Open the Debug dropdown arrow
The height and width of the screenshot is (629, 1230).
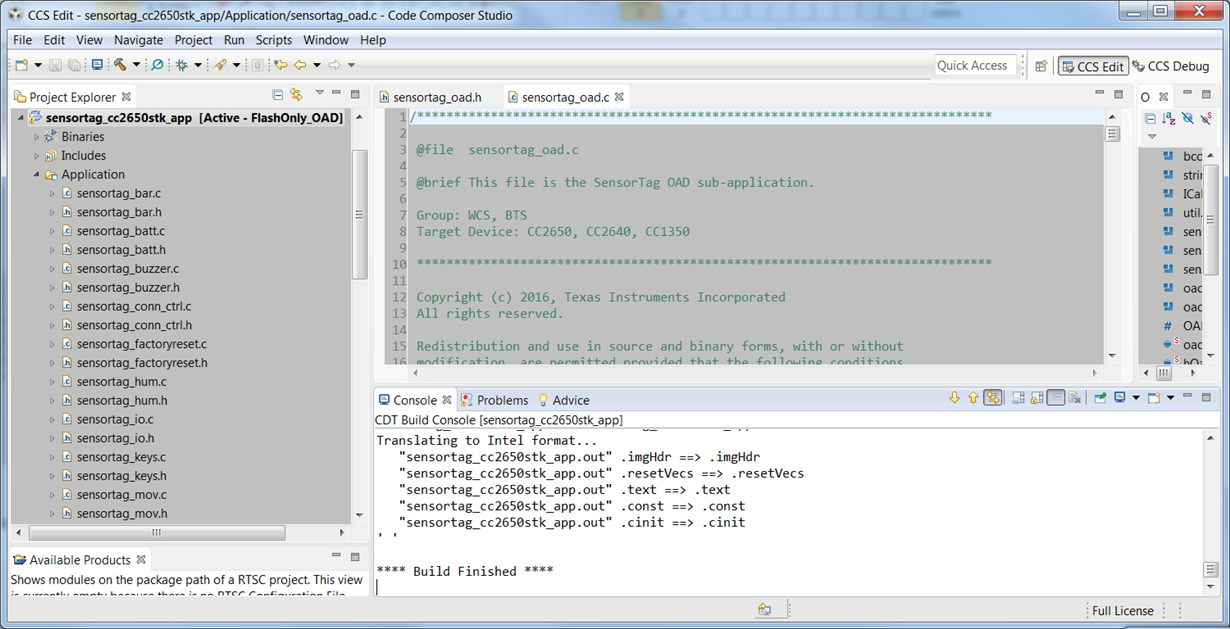pos(198,65)
